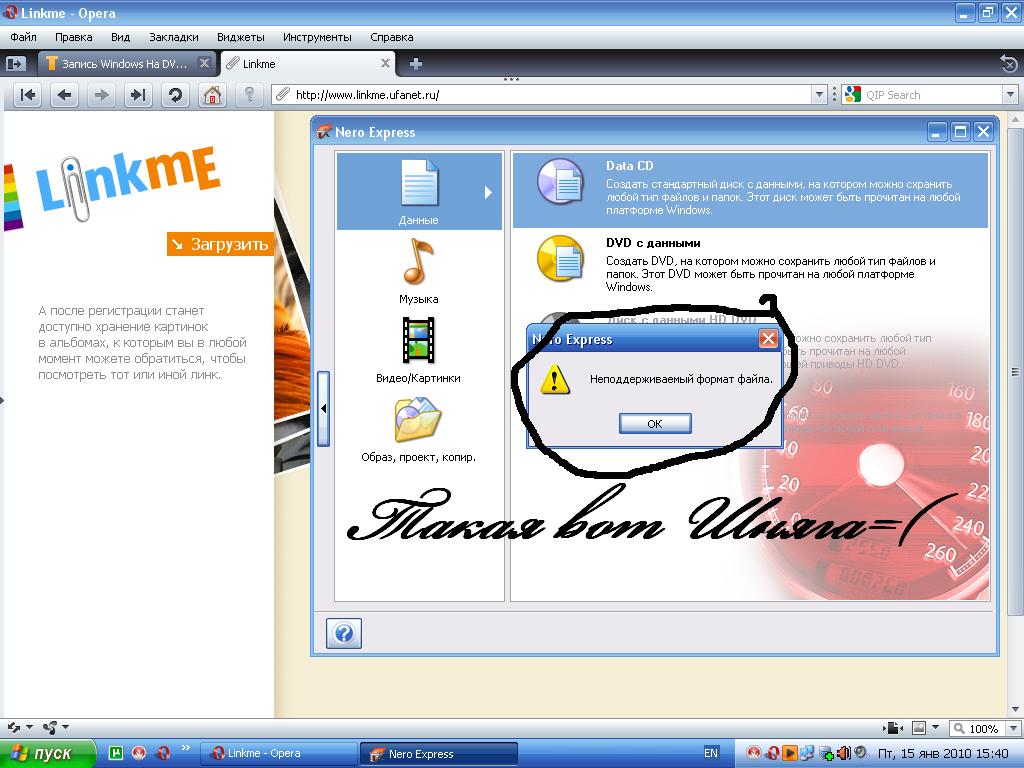Click the QIP Search field
This screenshot has height=768, width=1024.
tap(930, 95)
